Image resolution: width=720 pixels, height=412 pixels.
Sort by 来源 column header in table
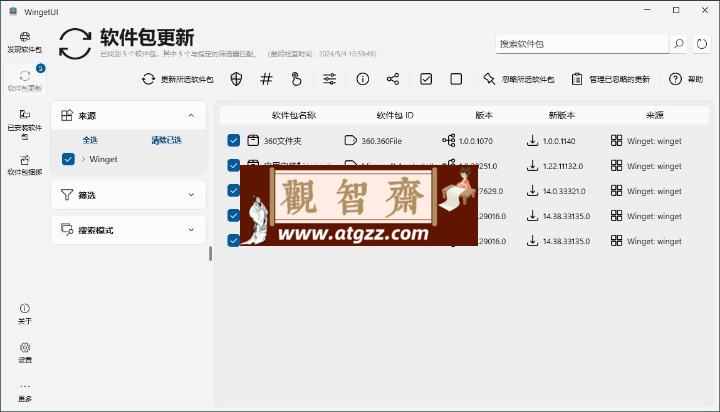[655, 115]
